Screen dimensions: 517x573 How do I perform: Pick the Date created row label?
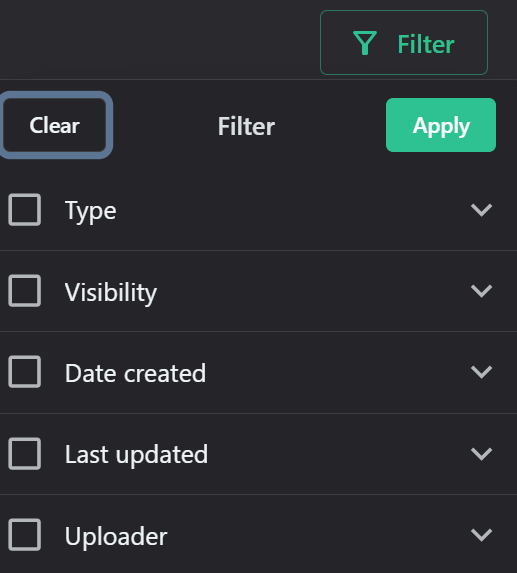point(136,373)
